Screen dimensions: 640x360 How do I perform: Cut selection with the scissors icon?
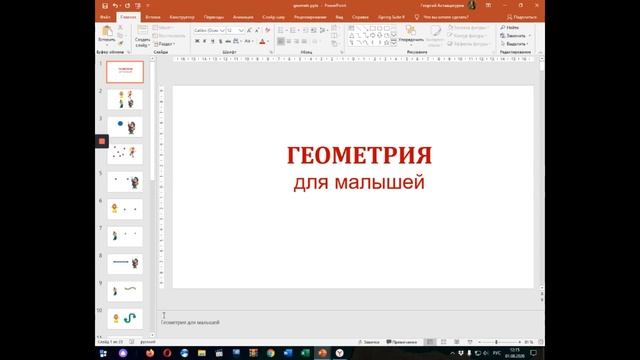click(x=120, y=27)
